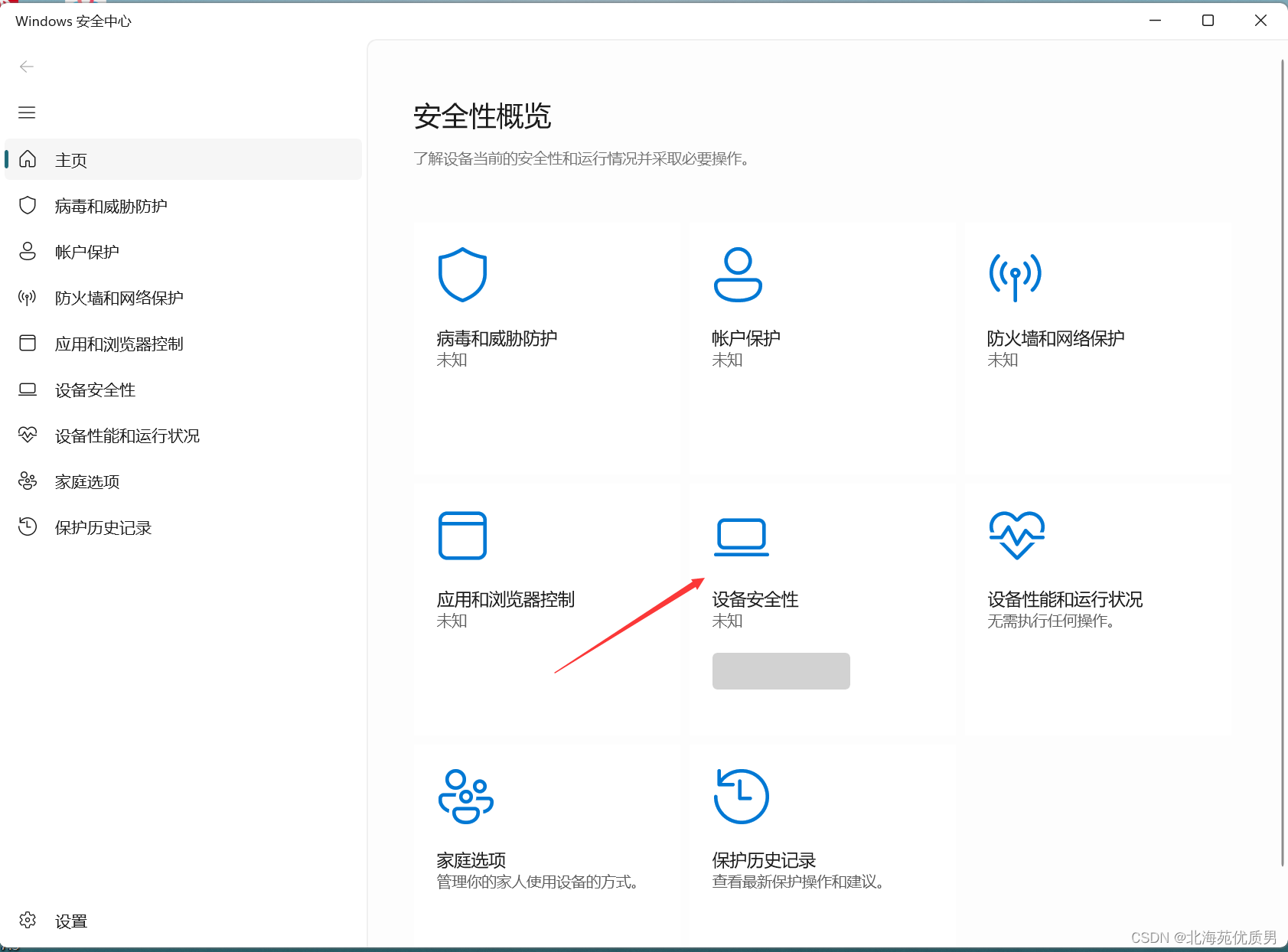Open 病毒和威胁防护 from the sidebar
1288x952 pixels.
(183, 205)
